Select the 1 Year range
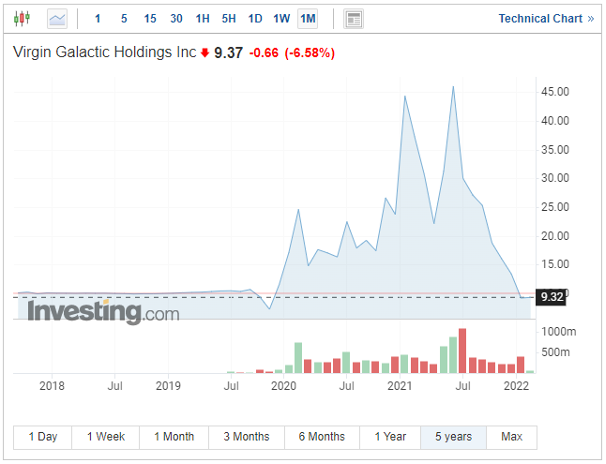The width and height of the screenshot is (606, 464). click(390, 437)
